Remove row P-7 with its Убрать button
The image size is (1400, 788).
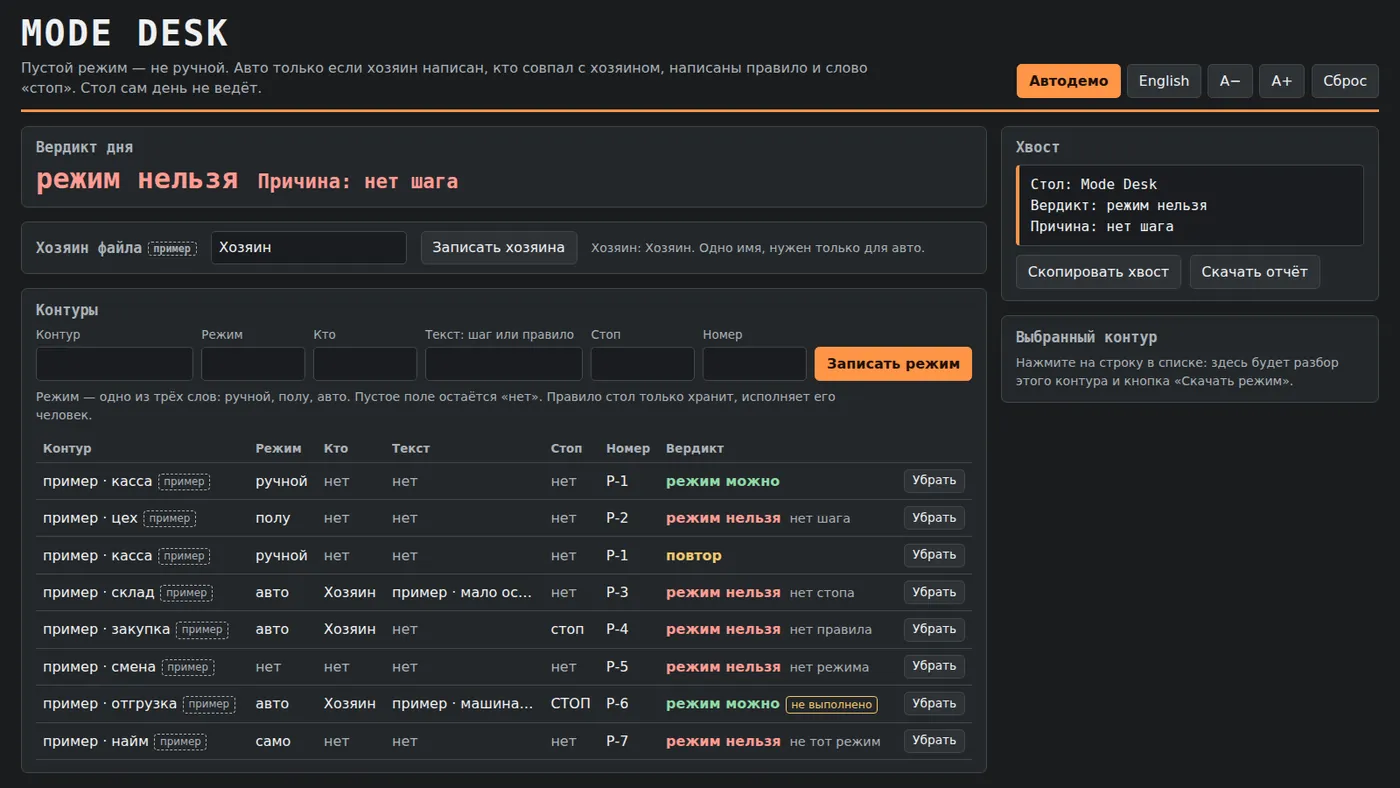click(934, 740)
